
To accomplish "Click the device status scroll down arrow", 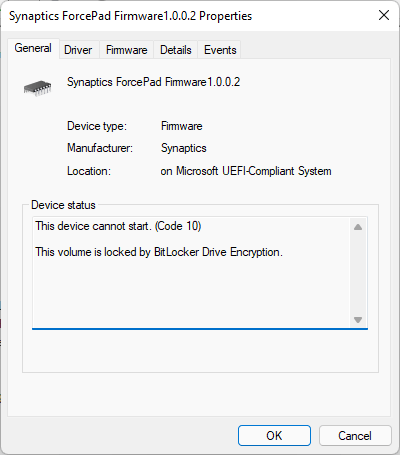I will pyautogui.click(x=358, y=320).
